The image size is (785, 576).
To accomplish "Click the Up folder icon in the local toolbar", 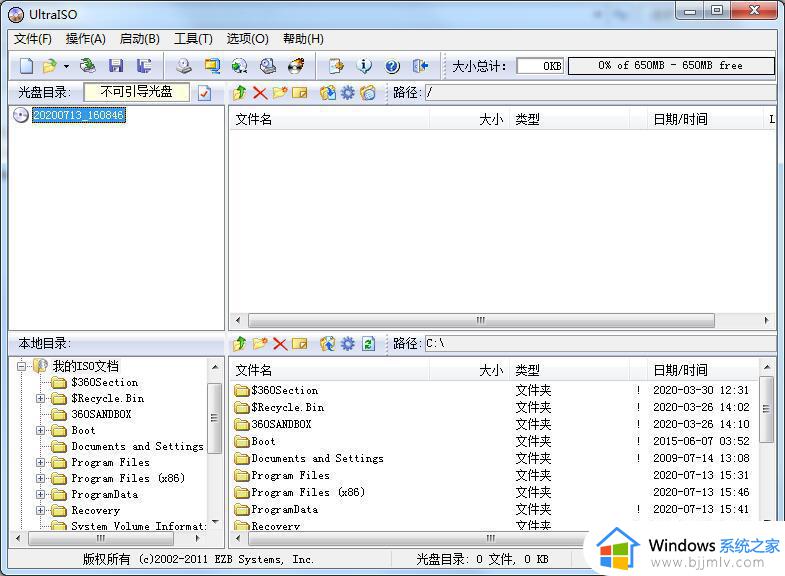I will point(240,344).
